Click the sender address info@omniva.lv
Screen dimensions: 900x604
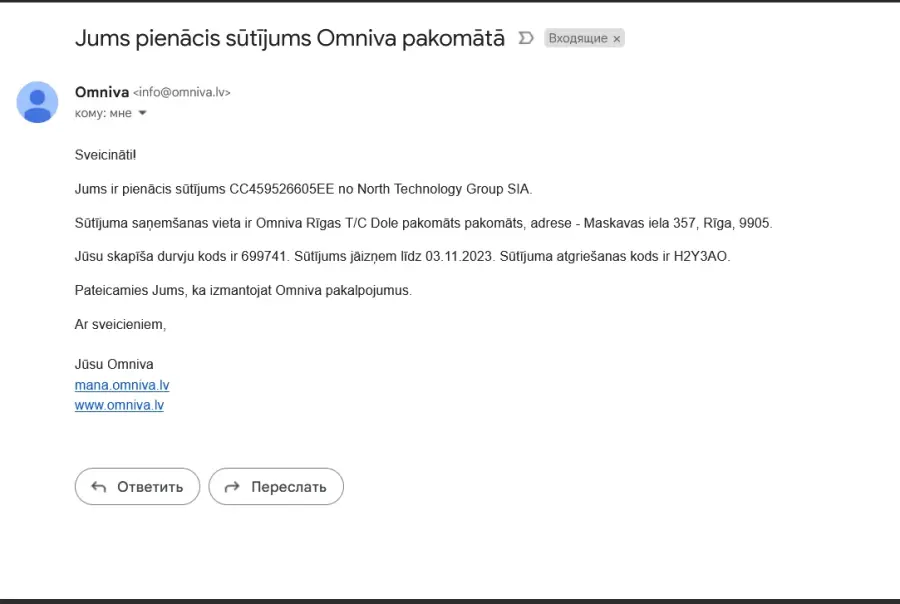182,92
